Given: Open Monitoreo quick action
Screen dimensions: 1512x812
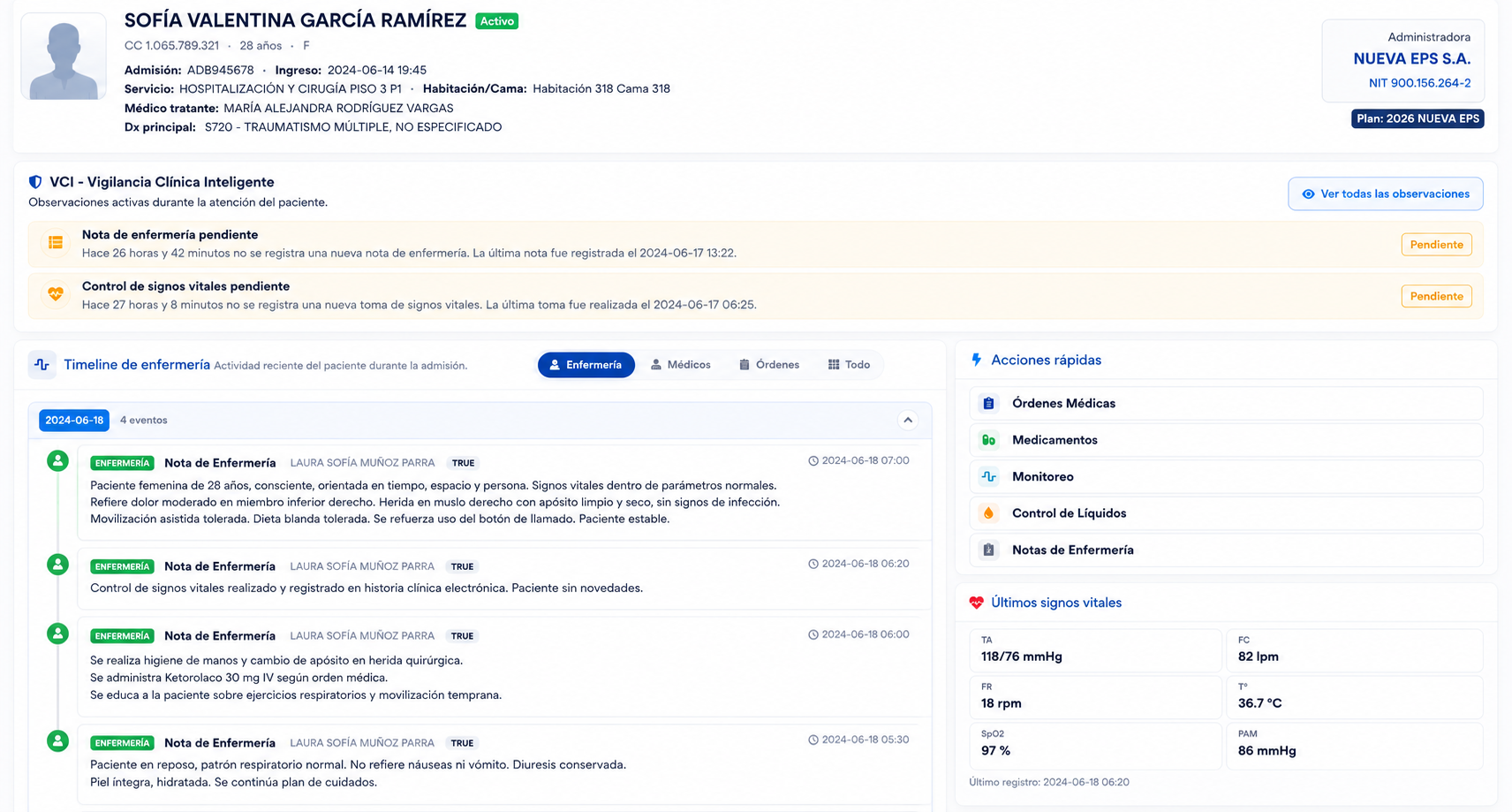Looking at the screenshot, I should point(1226,477).
